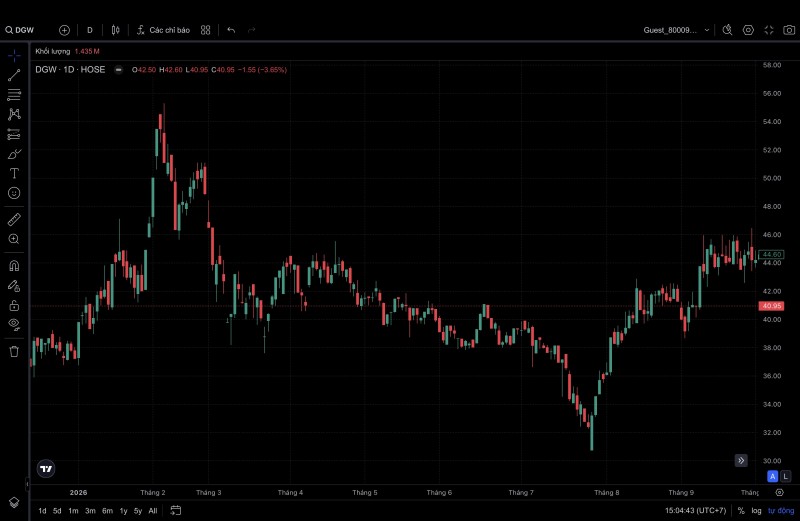Open the object tree layers icon
The height and width of the screenshot is (521, 800).
[x=14, y=503]
